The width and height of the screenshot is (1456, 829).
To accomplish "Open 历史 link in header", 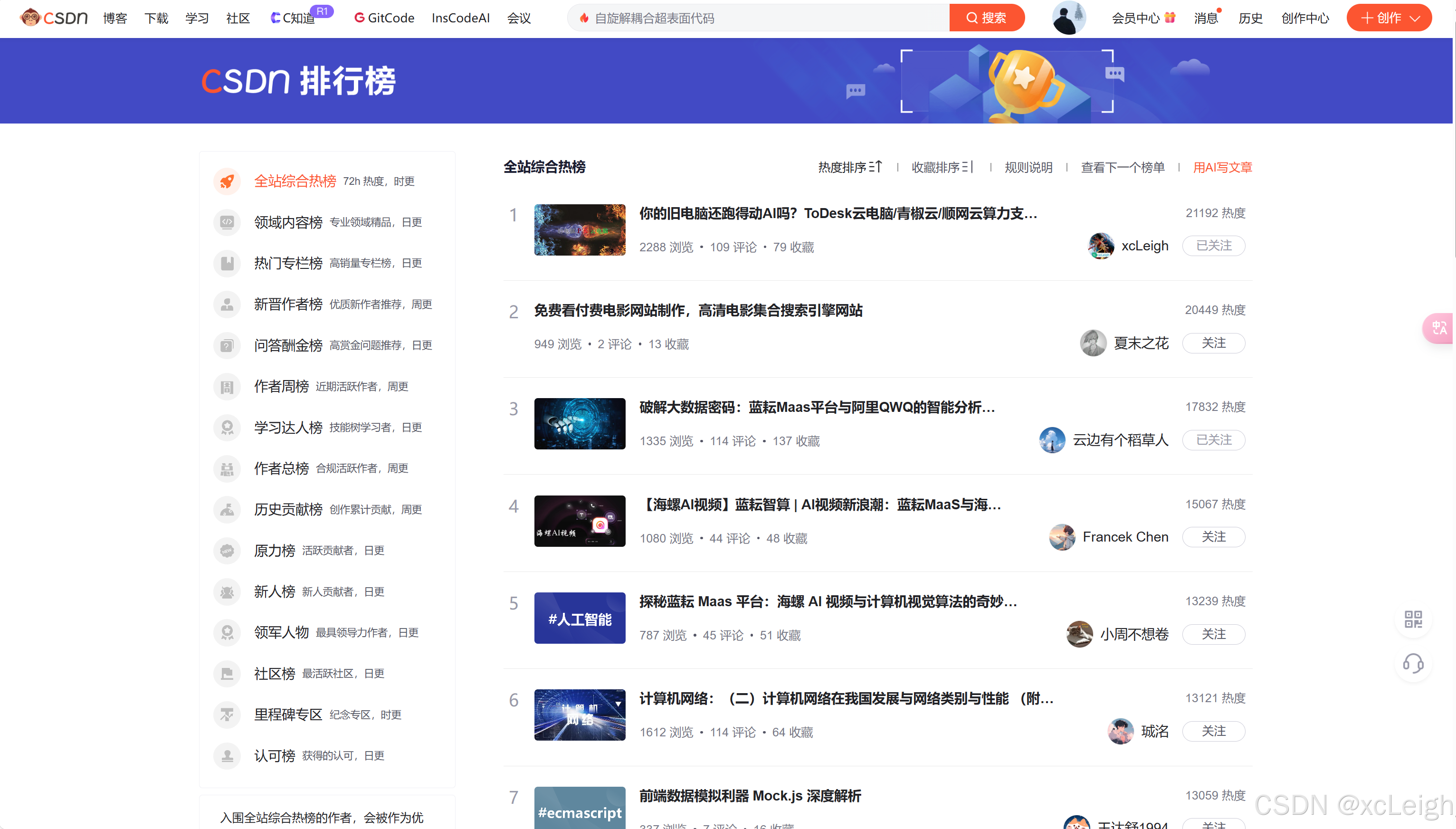I will tap(1250, 18).
